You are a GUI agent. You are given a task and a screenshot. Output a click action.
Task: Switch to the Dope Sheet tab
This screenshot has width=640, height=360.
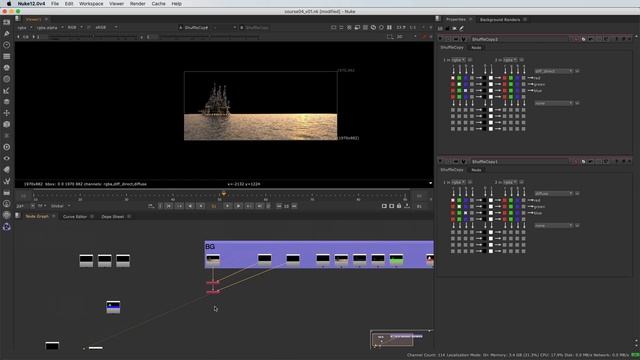click(113, 216)
